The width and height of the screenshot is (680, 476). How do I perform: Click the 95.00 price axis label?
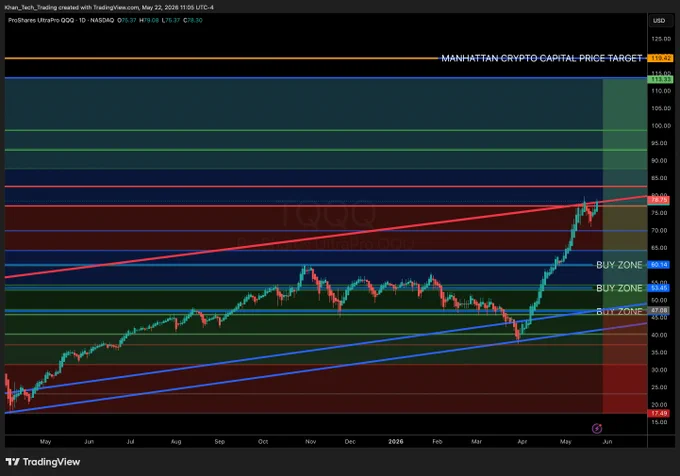coord(661,143)
